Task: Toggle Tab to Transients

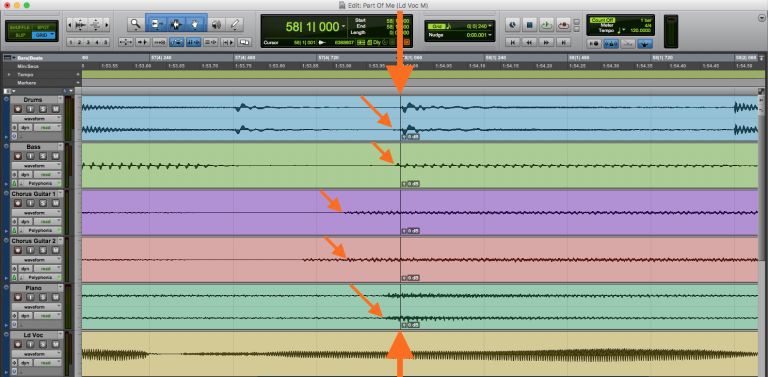Action: [143, 42]
